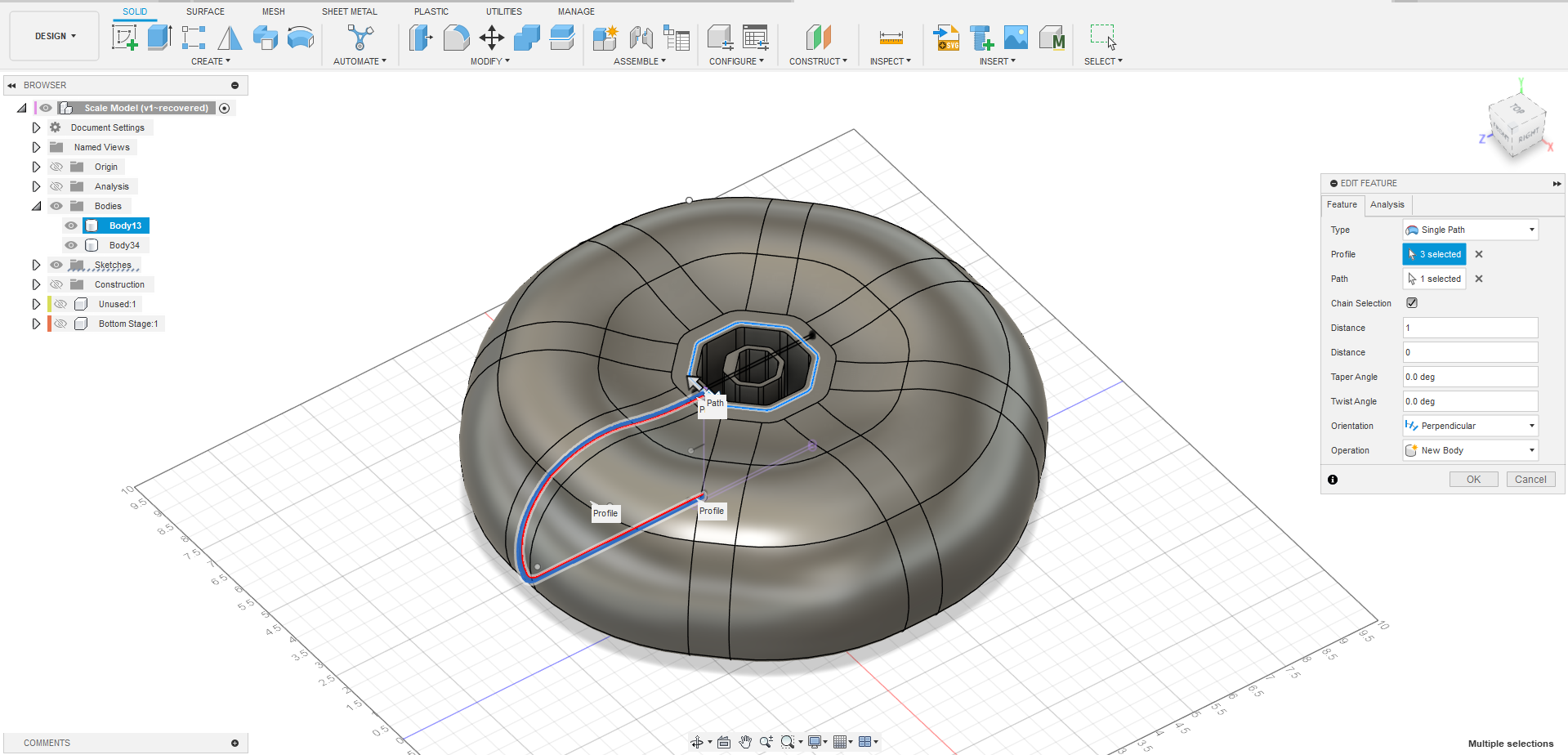Uncheck Chain Selection checkbox
Image resolution: width=1568 pixels, height=755 pixels.
(x=1412, y=303)
